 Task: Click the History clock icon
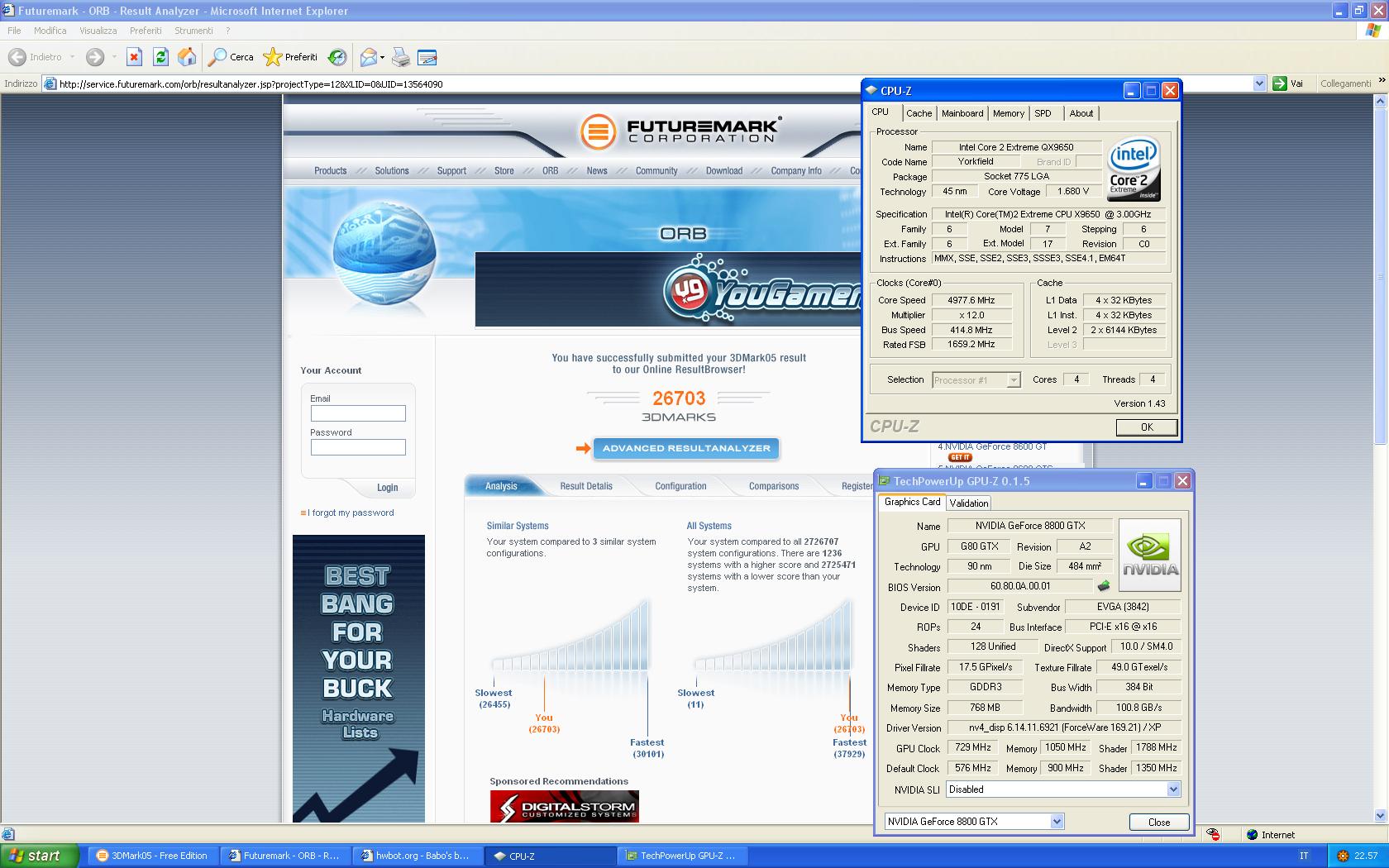click(337, 57)
